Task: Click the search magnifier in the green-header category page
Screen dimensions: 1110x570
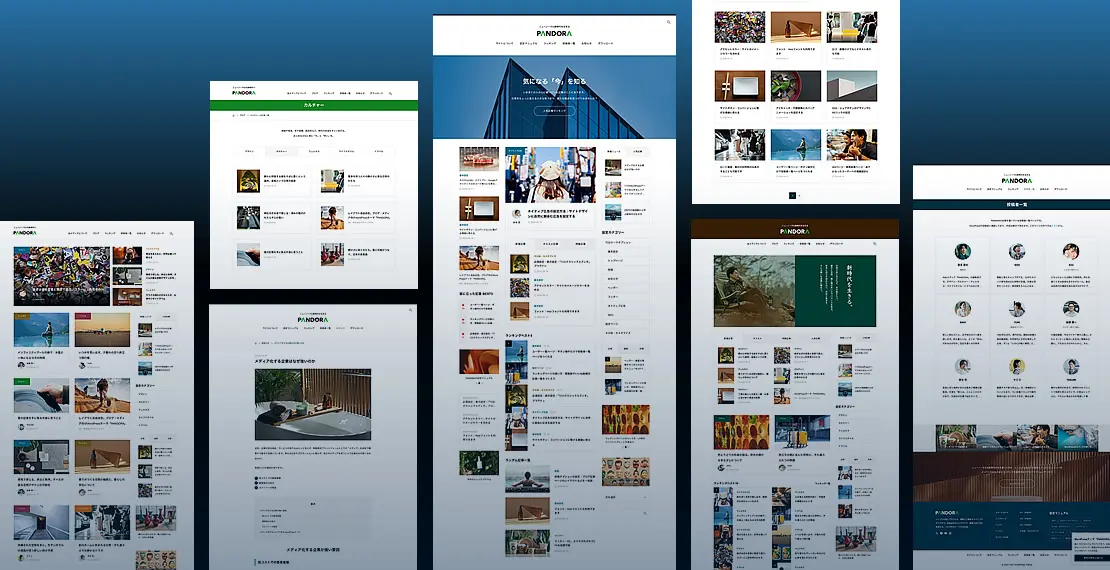Action: (x=390, y=92)
